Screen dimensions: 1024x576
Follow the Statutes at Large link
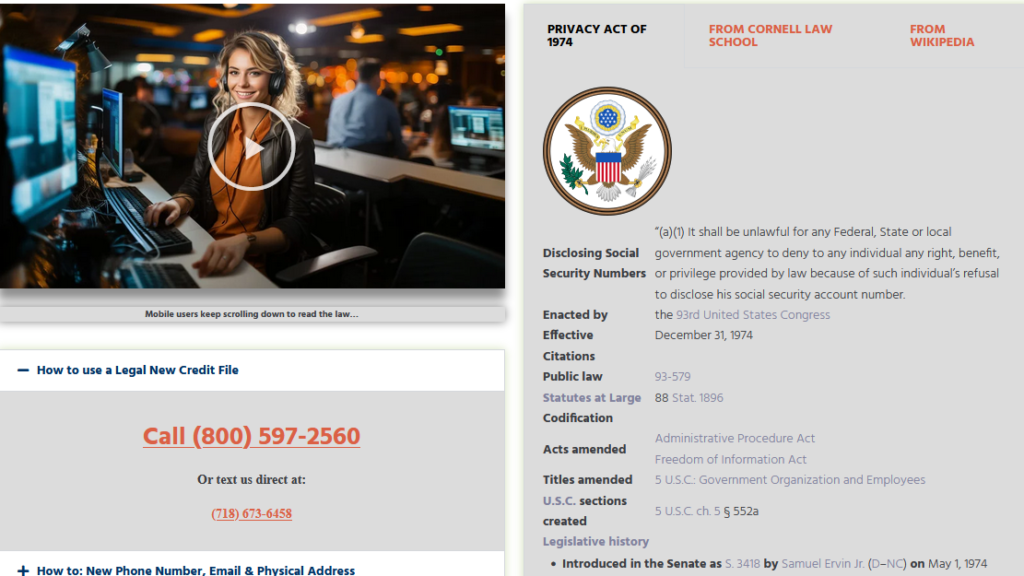click(x=592, y=398)
